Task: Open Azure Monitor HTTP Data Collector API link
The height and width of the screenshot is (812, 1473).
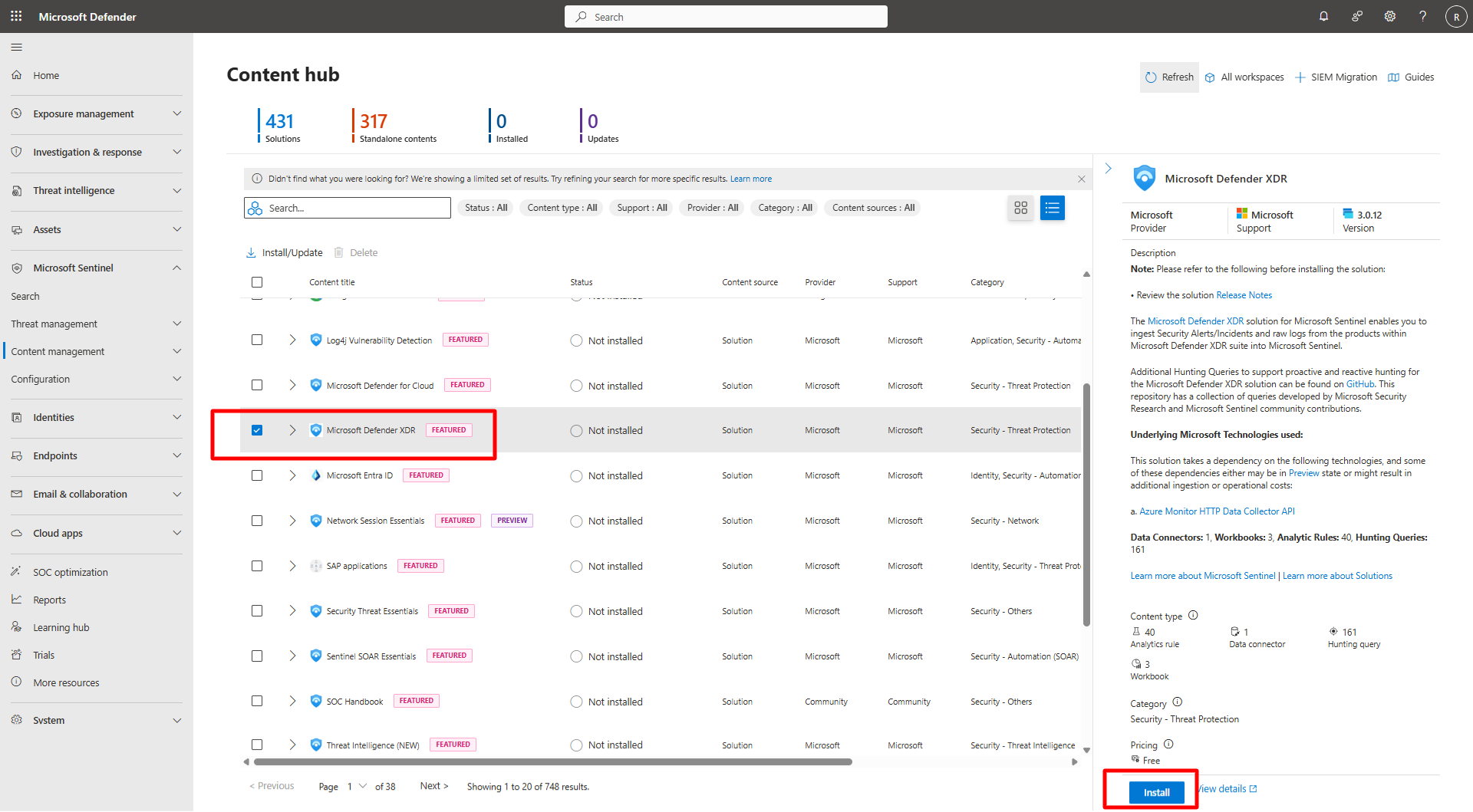Action: pyautogui.click(x=1217, y=511)
